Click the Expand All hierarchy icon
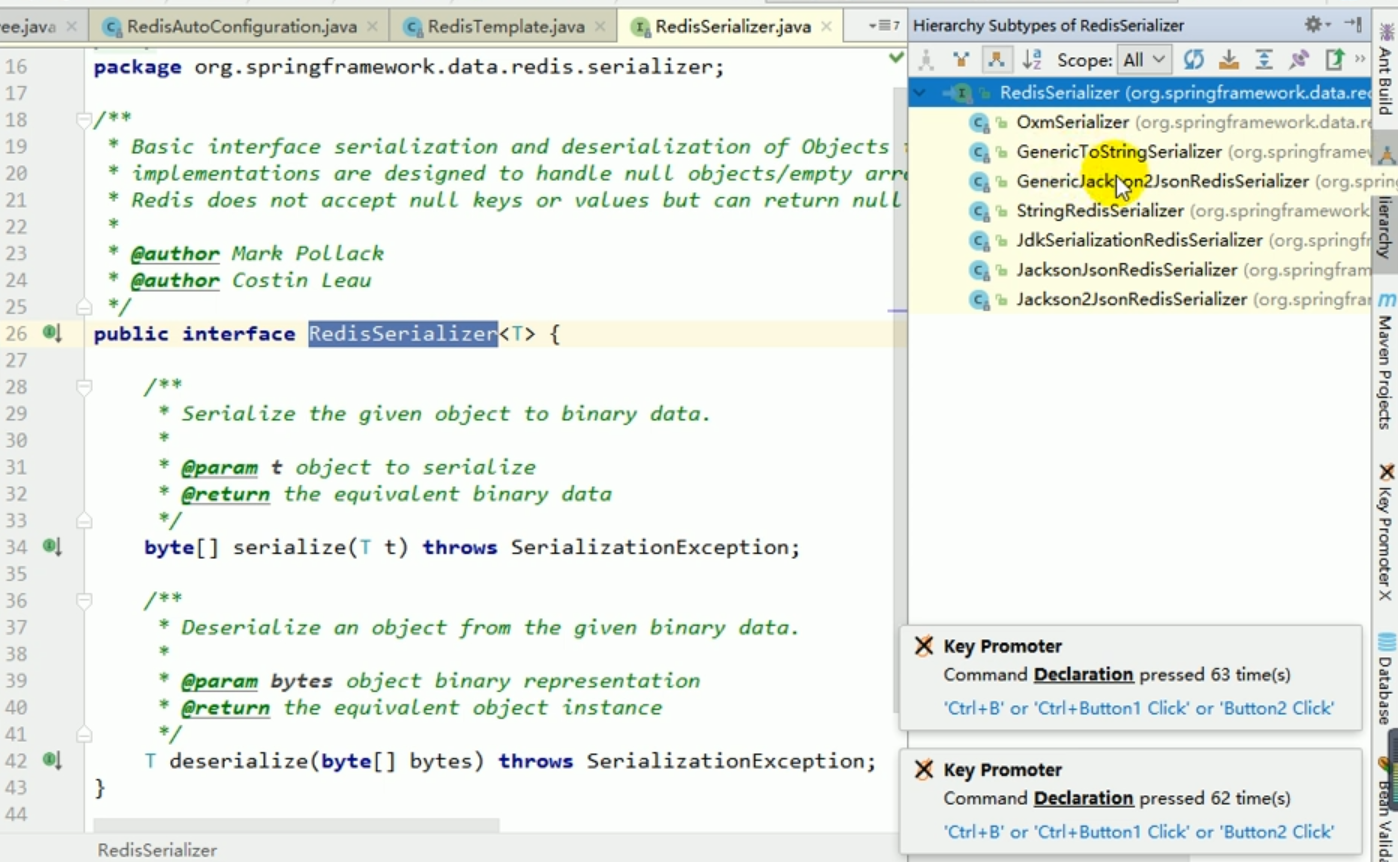The image size is (1398, 862). click(x=1264, y=60)
